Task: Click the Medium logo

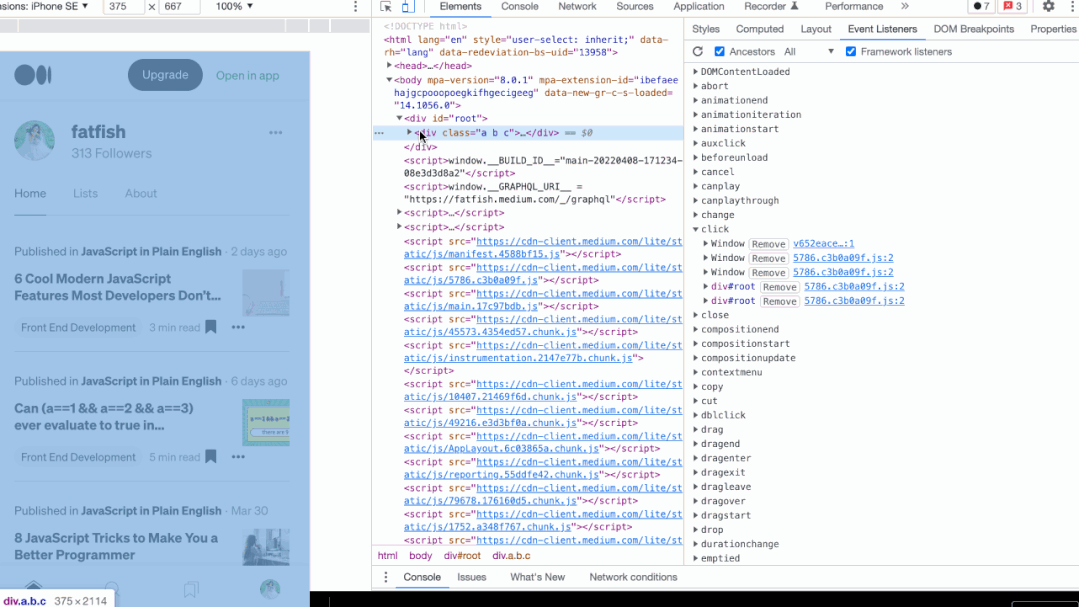Action: click(33, 75)
